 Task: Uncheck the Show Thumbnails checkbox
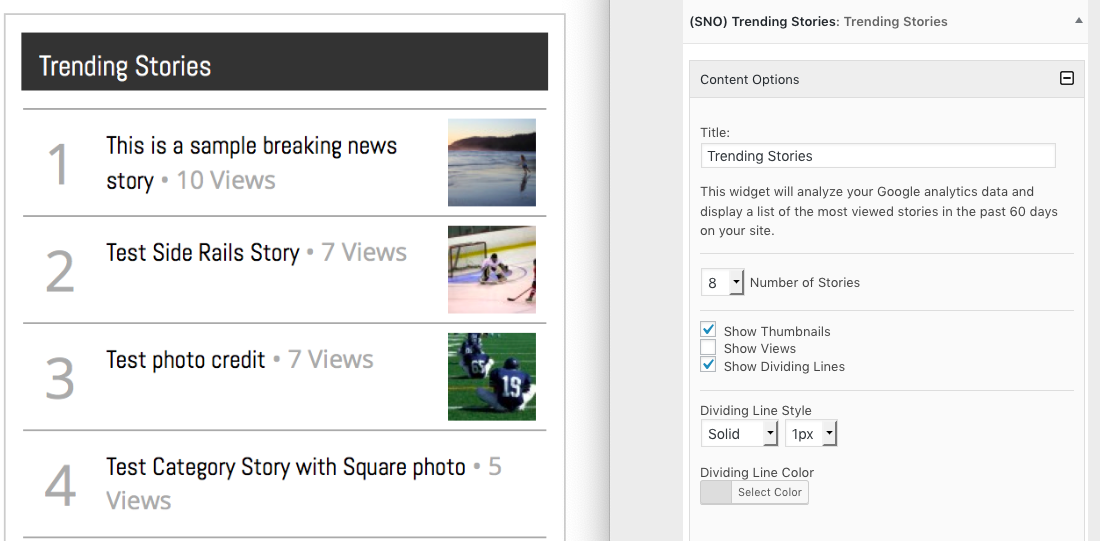coord(709,330)
